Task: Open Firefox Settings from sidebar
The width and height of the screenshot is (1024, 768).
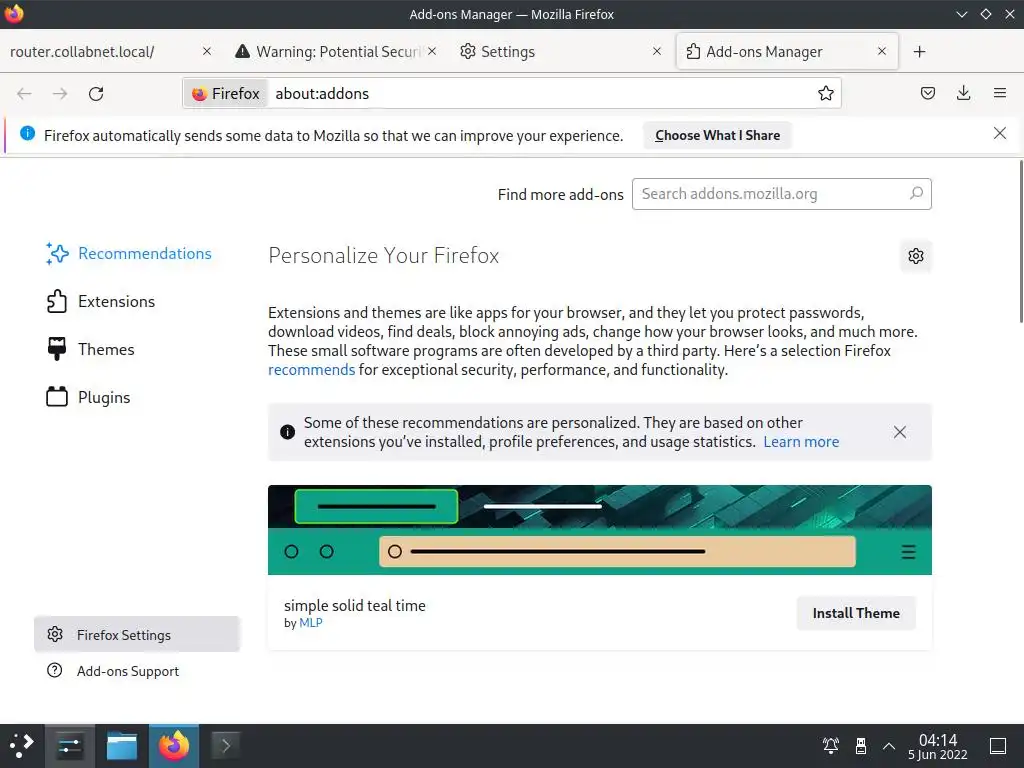Action: click(136, 634)
